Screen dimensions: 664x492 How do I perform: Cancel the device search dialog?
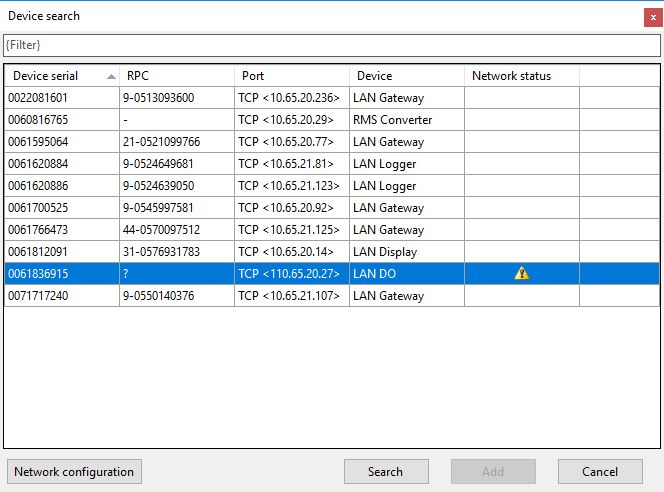click(x=600, y=472)
